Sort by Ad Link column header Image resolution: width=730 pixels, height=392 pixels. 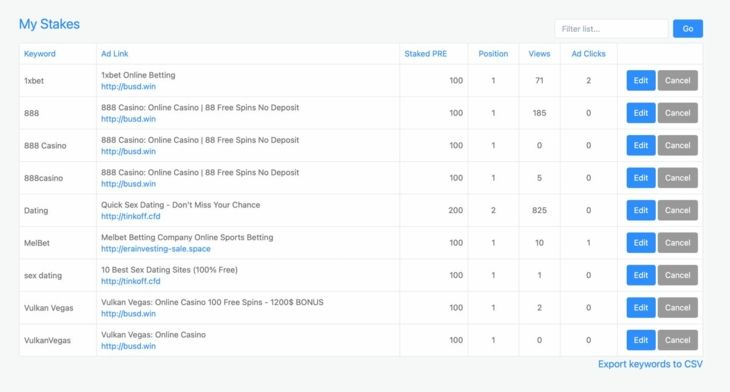tap(115, 54)
